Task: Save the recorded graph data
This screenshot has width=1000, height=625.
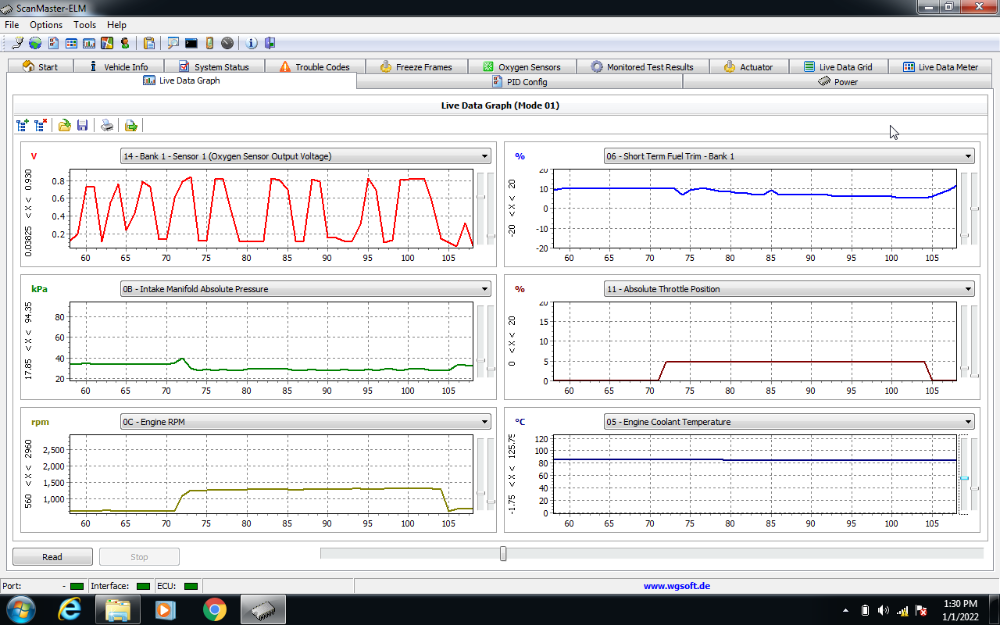Action: tap(83, 125)
